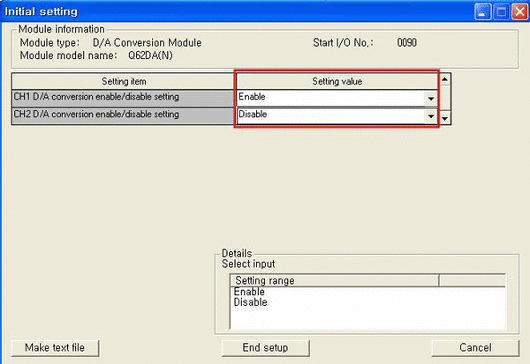Screen dimensions: 530x364
Task: Cancel the Initial setting dialog
Action: [x=475, y=348]
